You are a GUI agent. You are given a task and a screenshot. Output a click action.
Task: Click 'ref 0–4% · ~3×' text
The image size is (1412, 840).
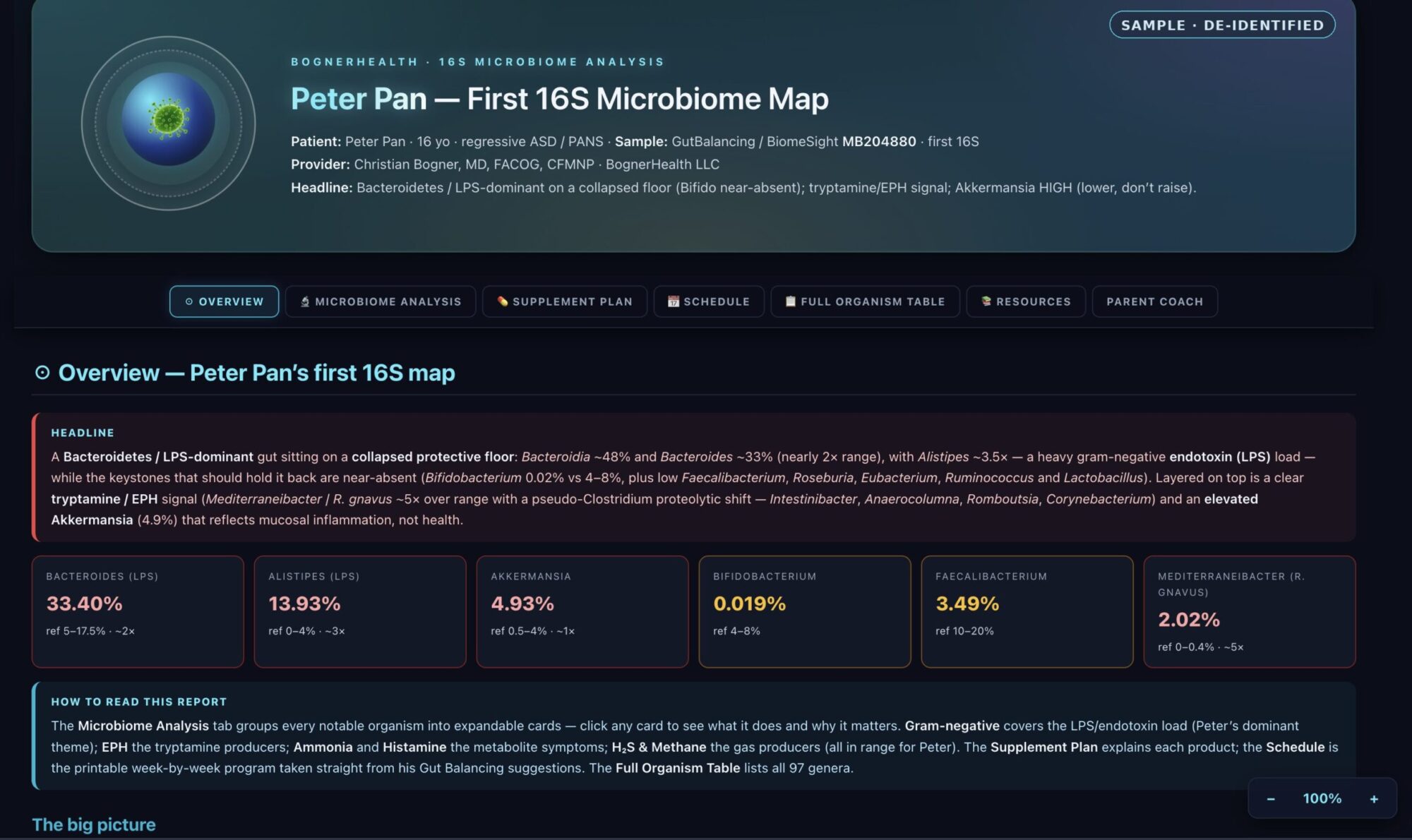point(306,631)
